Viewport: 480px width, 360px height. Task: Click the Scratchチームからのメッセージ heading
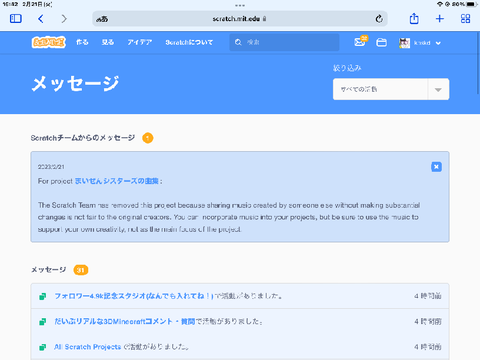[83, 138]
